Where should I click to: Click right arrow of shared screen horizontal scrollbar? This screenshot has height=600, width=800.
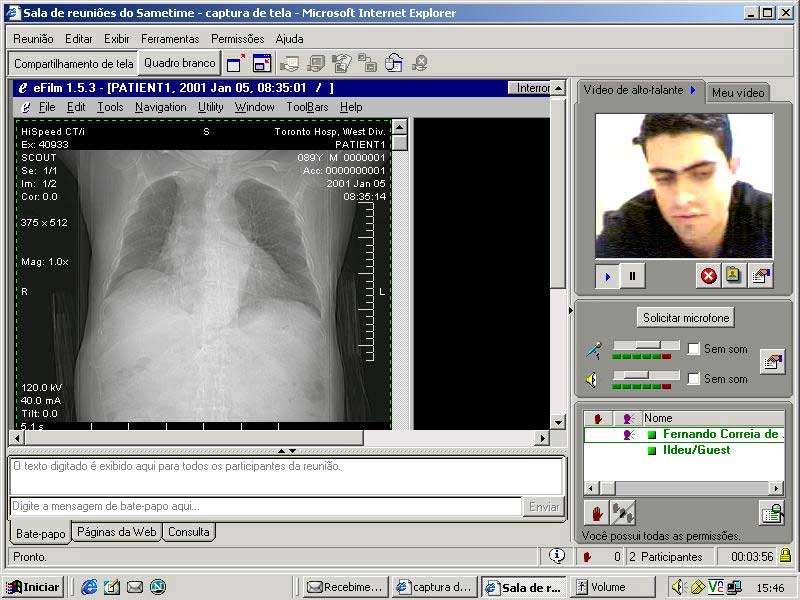pyautogui.click(x=542, y=438)
